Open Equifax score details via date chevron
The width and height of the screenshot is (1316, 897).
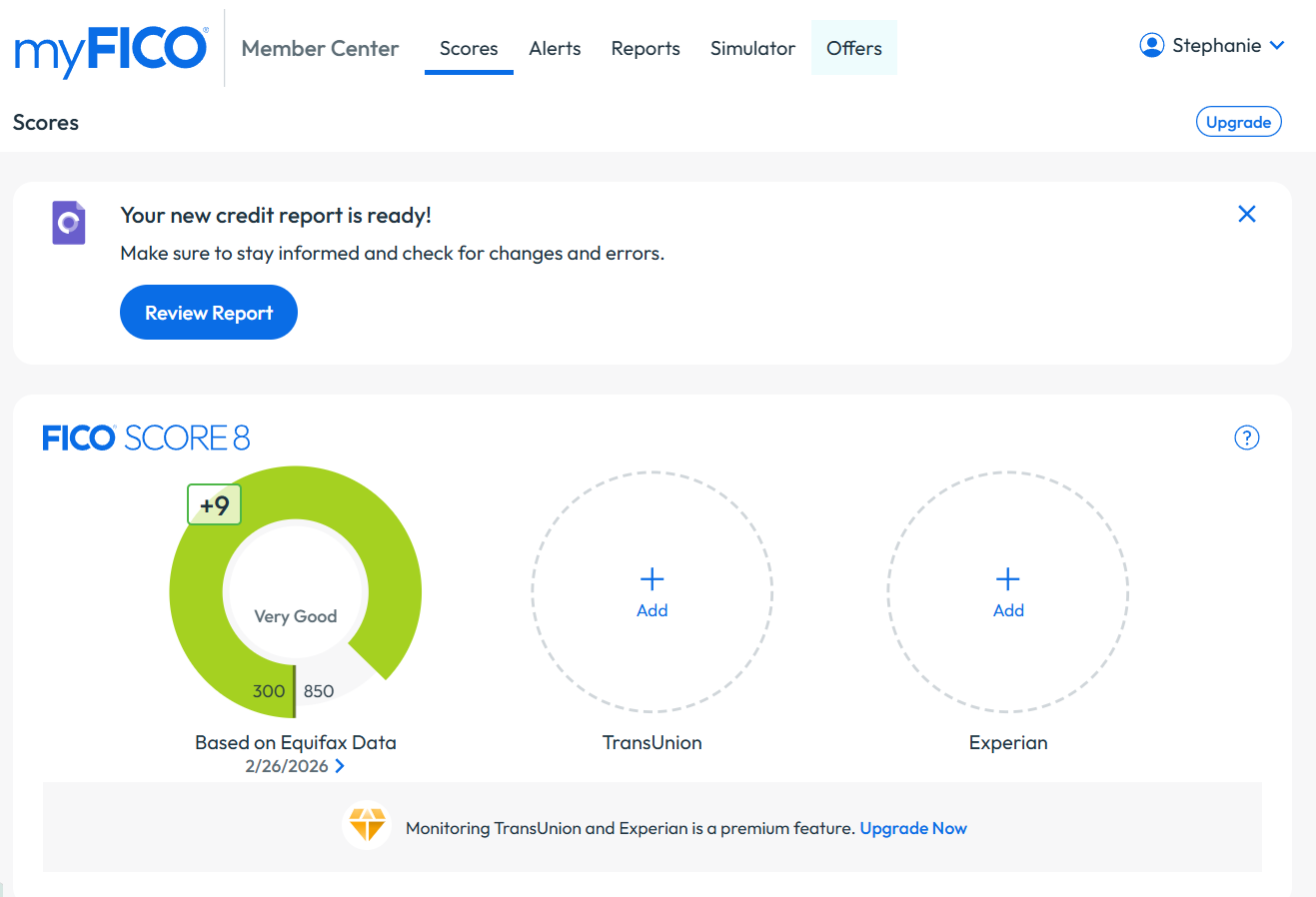click(340, 765)
